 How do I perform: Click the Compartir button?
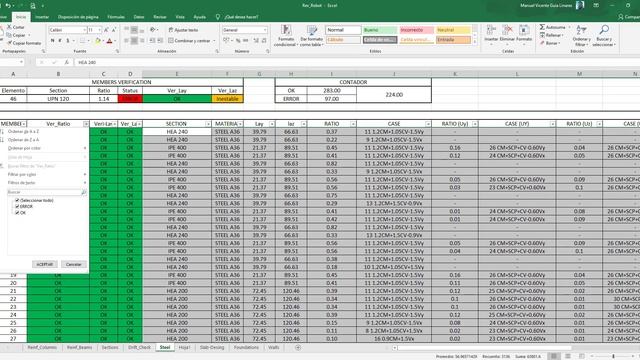tap(629, 17)
